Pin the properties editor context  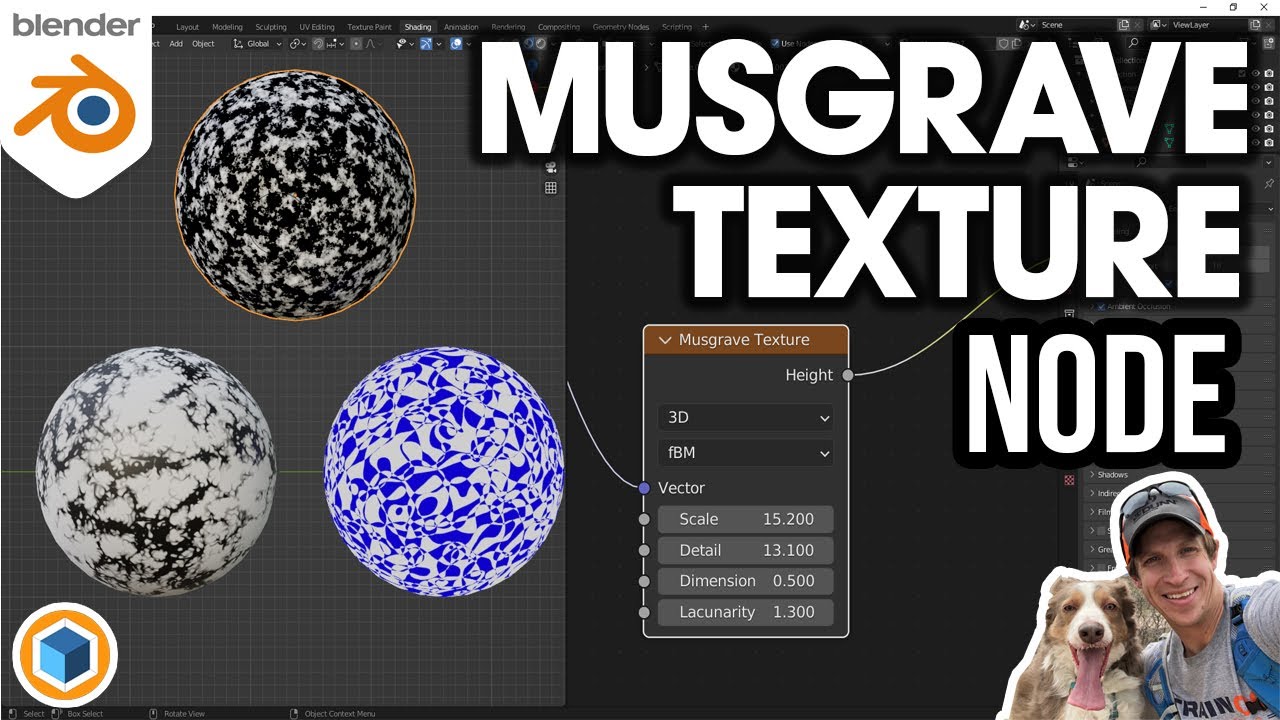[x=1269, y=184]
